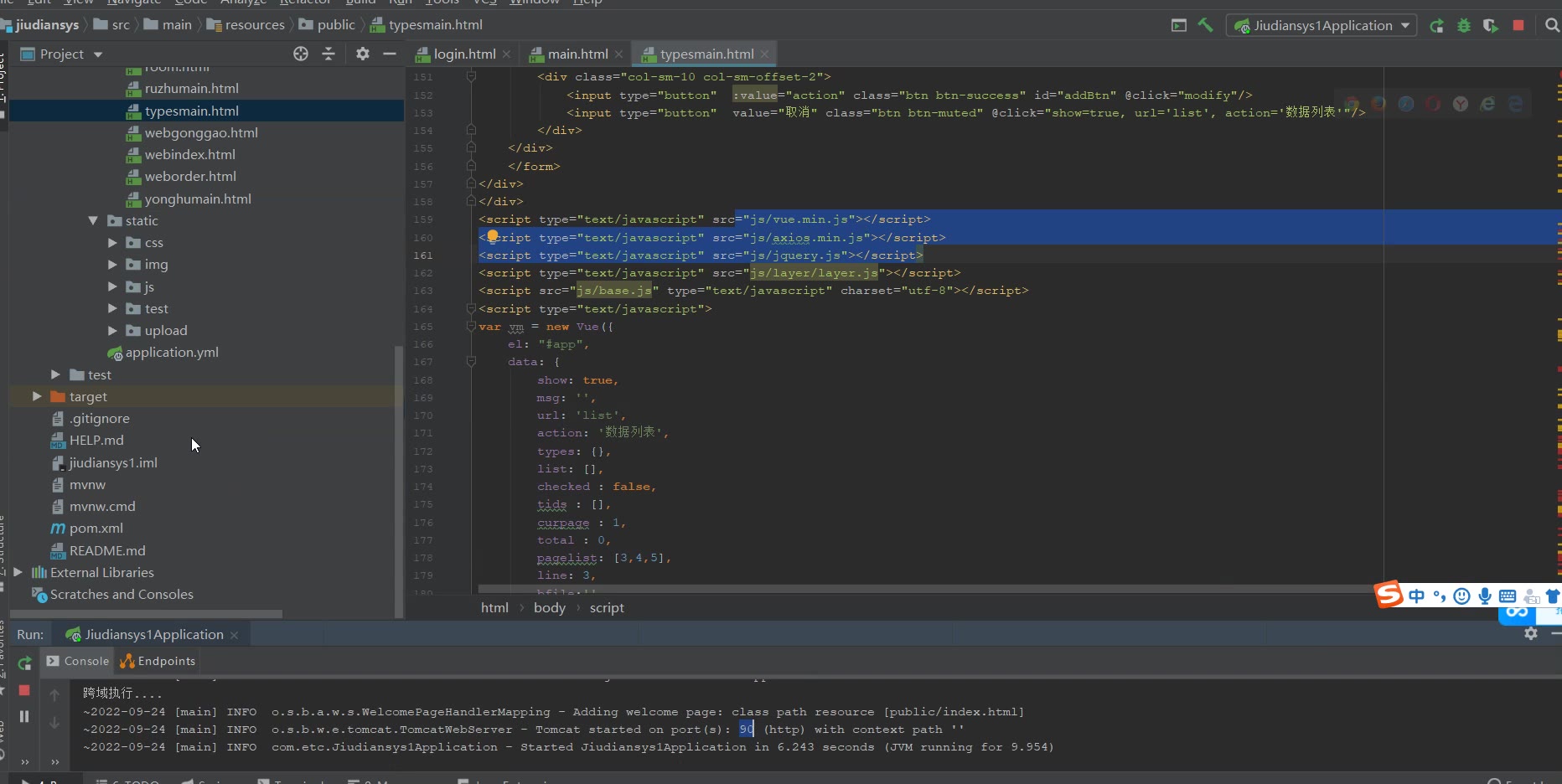Run with Coverage shield icon
The height and width of the screenshot is (784, 1562).
coord(1491,25)
